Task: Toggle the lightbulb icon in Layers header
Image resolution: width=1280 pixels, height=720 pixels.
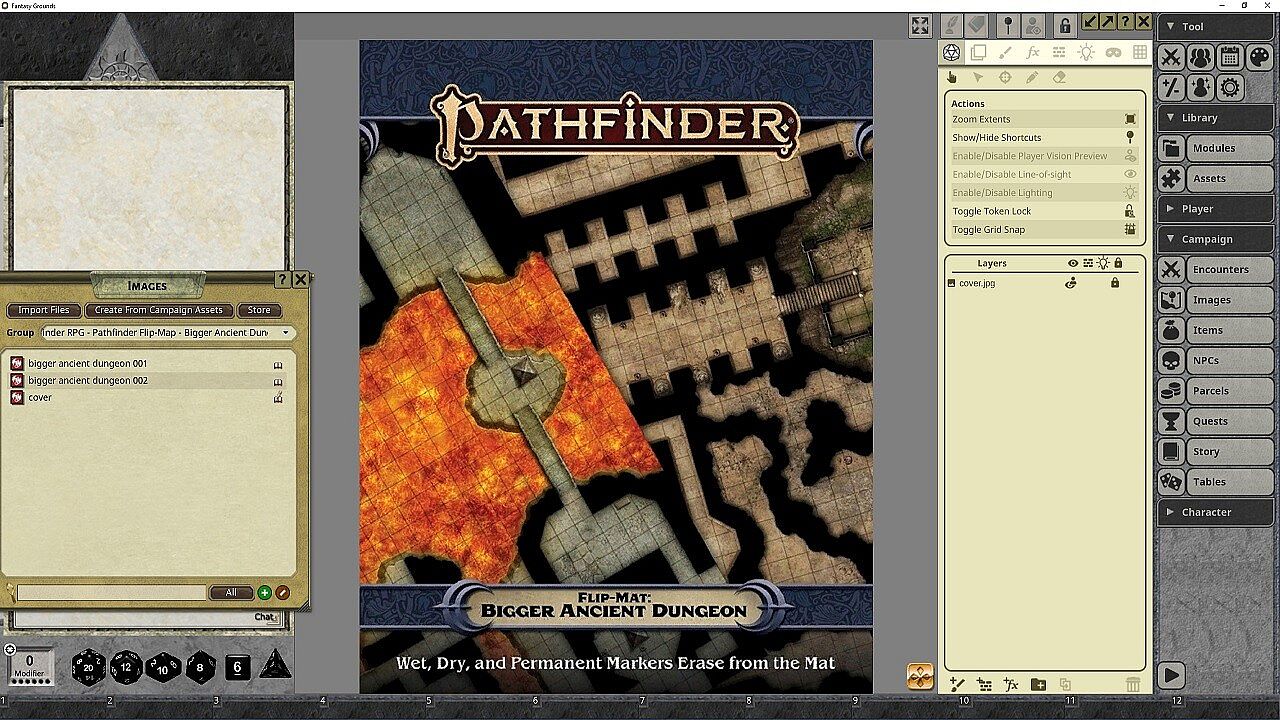Action: (1103, 264)
